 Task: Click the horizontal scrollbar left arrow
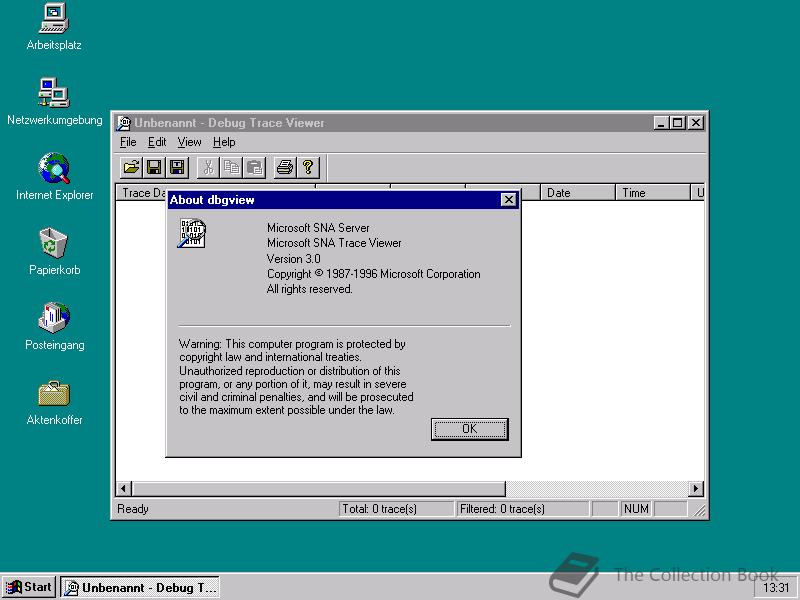coord(123,489)
